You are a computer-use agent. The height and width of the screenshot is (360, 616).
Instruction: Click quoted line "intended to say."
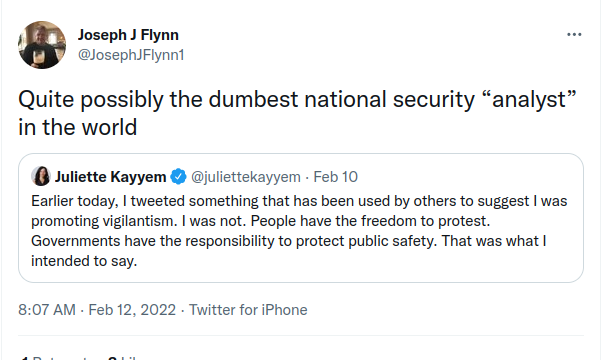tap(84, 261)
